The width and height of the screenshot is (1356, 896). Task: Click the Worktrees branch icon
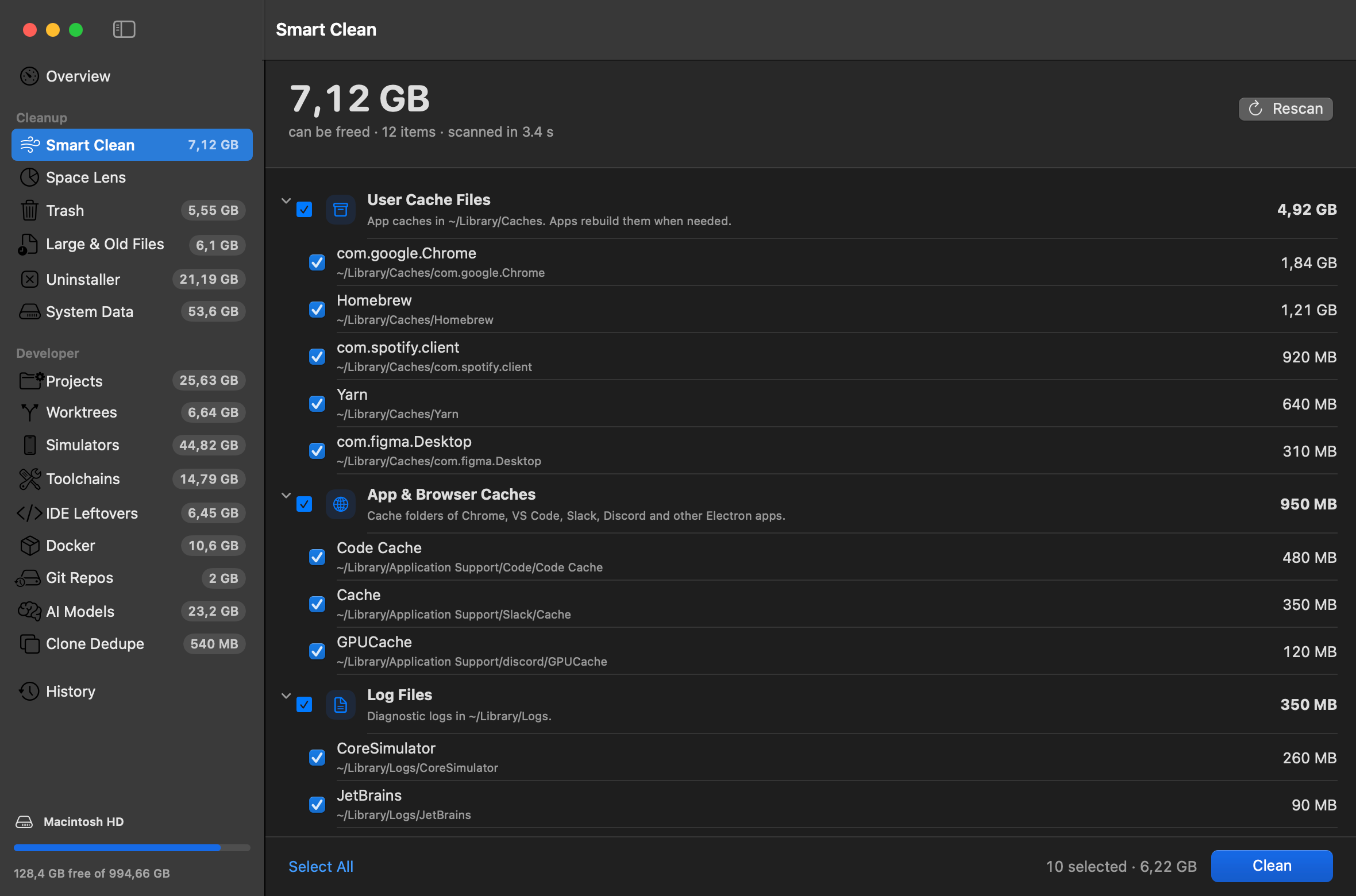[29, 412]
